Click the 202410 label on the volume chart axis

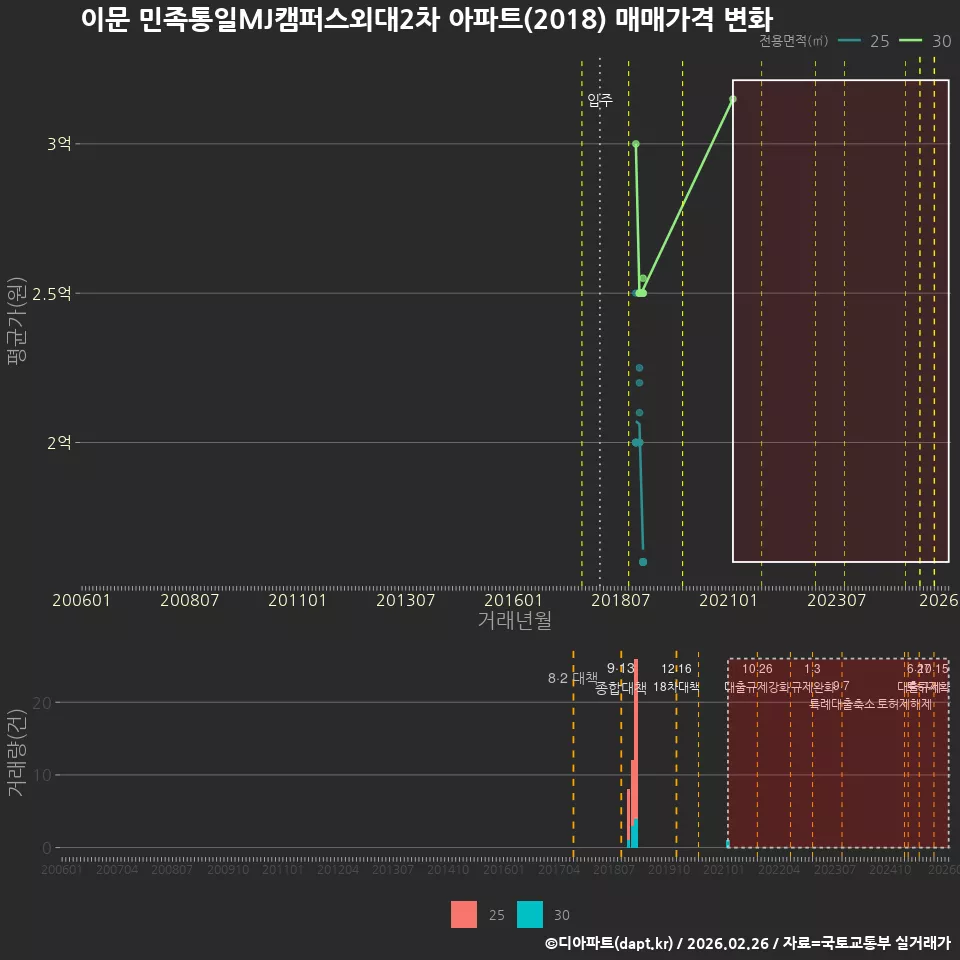[x=890, y=869]
